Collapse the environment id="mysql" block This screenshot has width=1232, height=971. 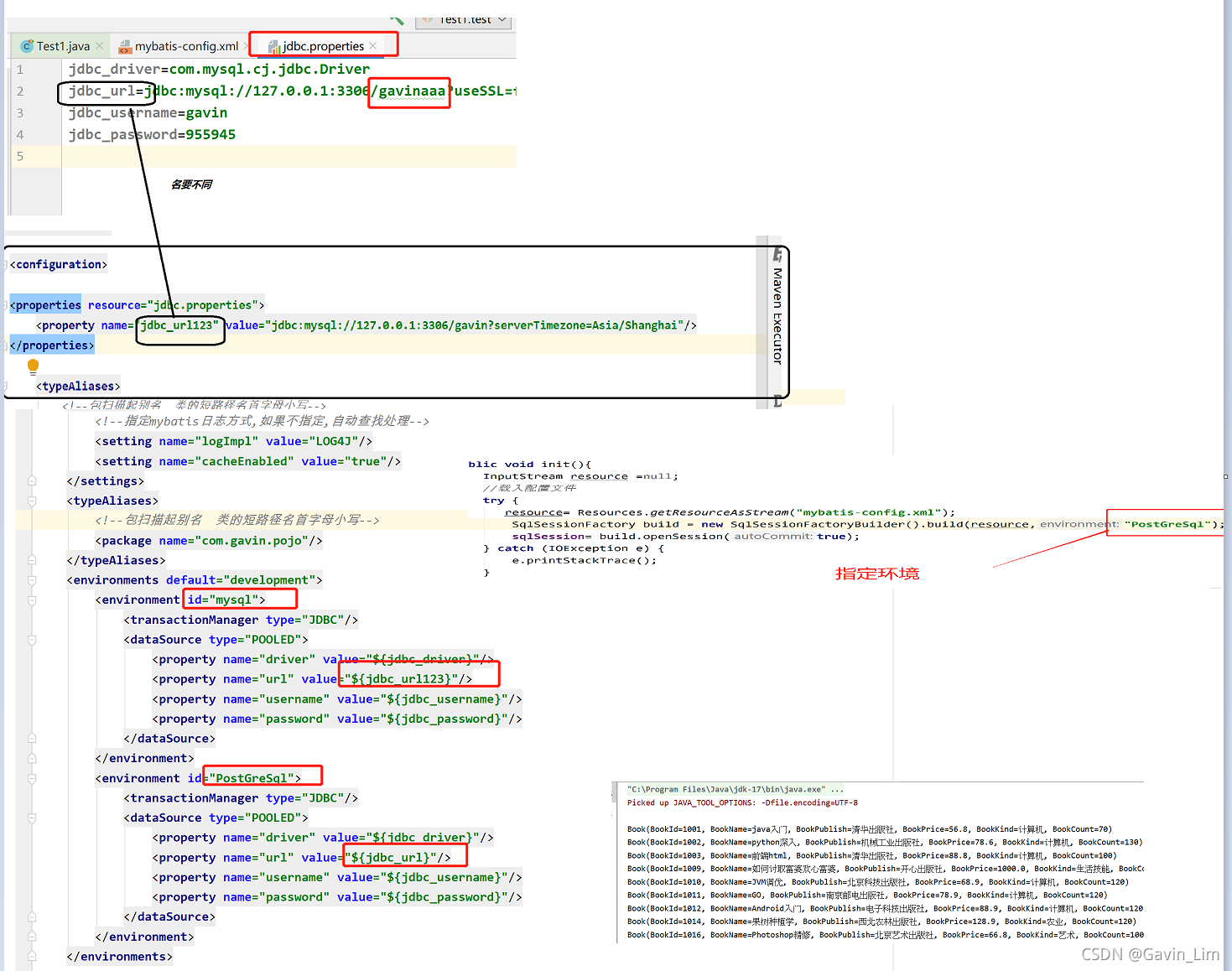click(x=32, y=600)
